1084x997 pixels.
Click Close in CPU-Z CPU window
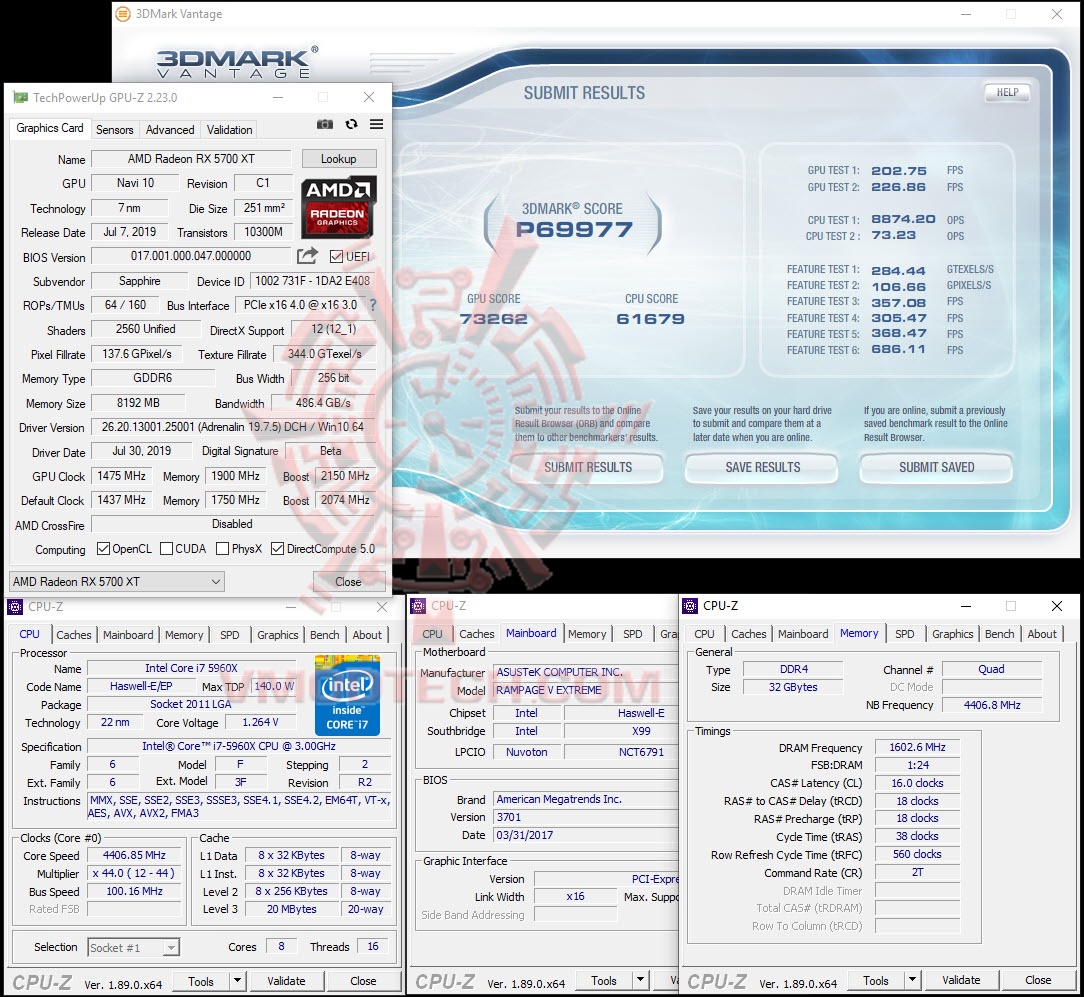[363, 980]
